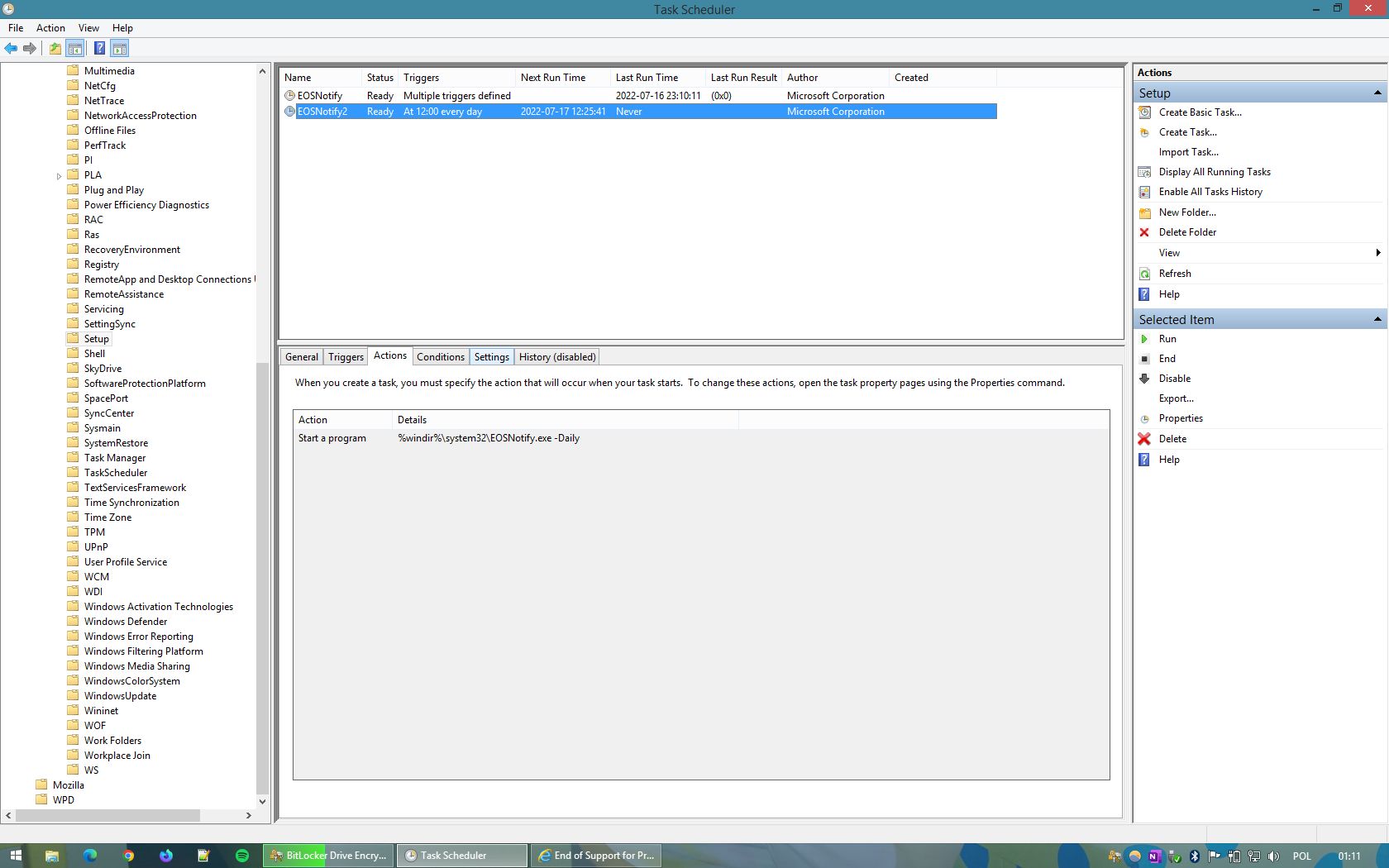Collapse the Selected Item section
The image size is (1389, 868).
tap(1377, 319)
